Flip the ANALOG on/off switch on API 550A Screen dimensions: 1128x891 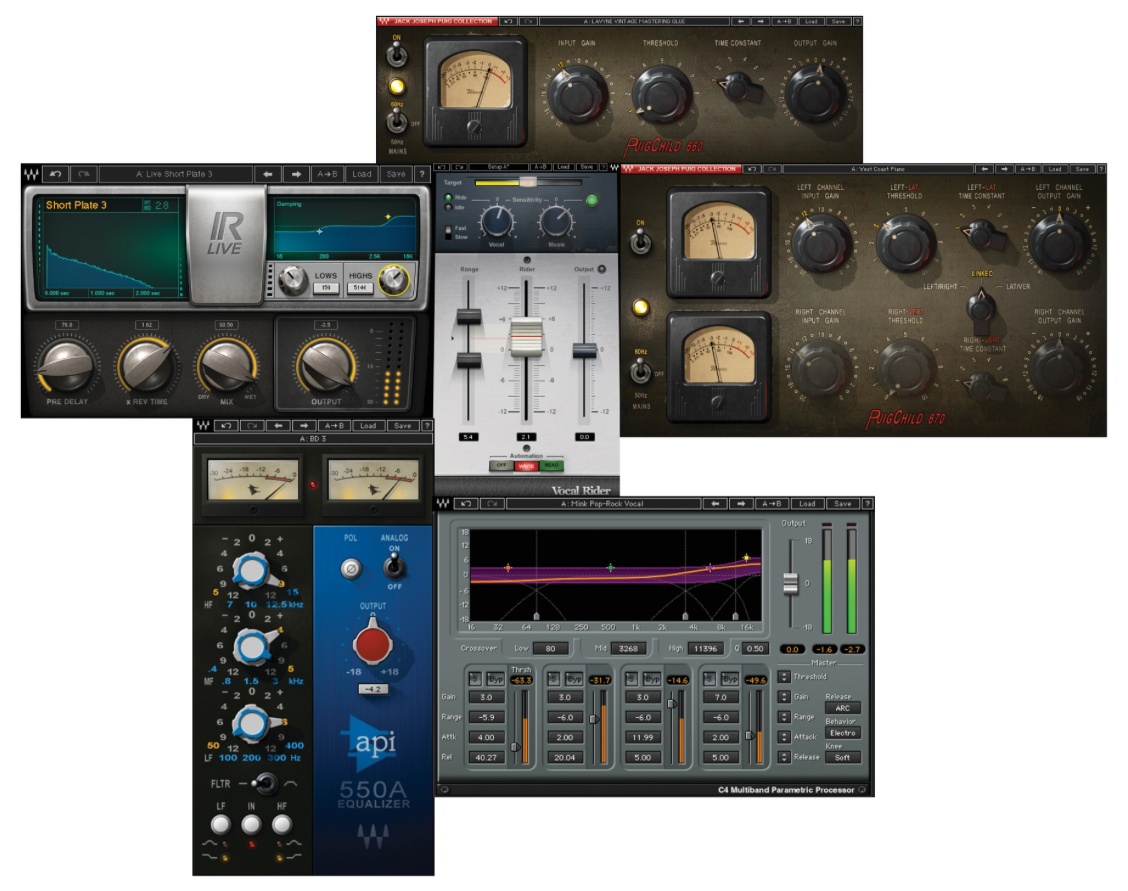tap(394, 567)
